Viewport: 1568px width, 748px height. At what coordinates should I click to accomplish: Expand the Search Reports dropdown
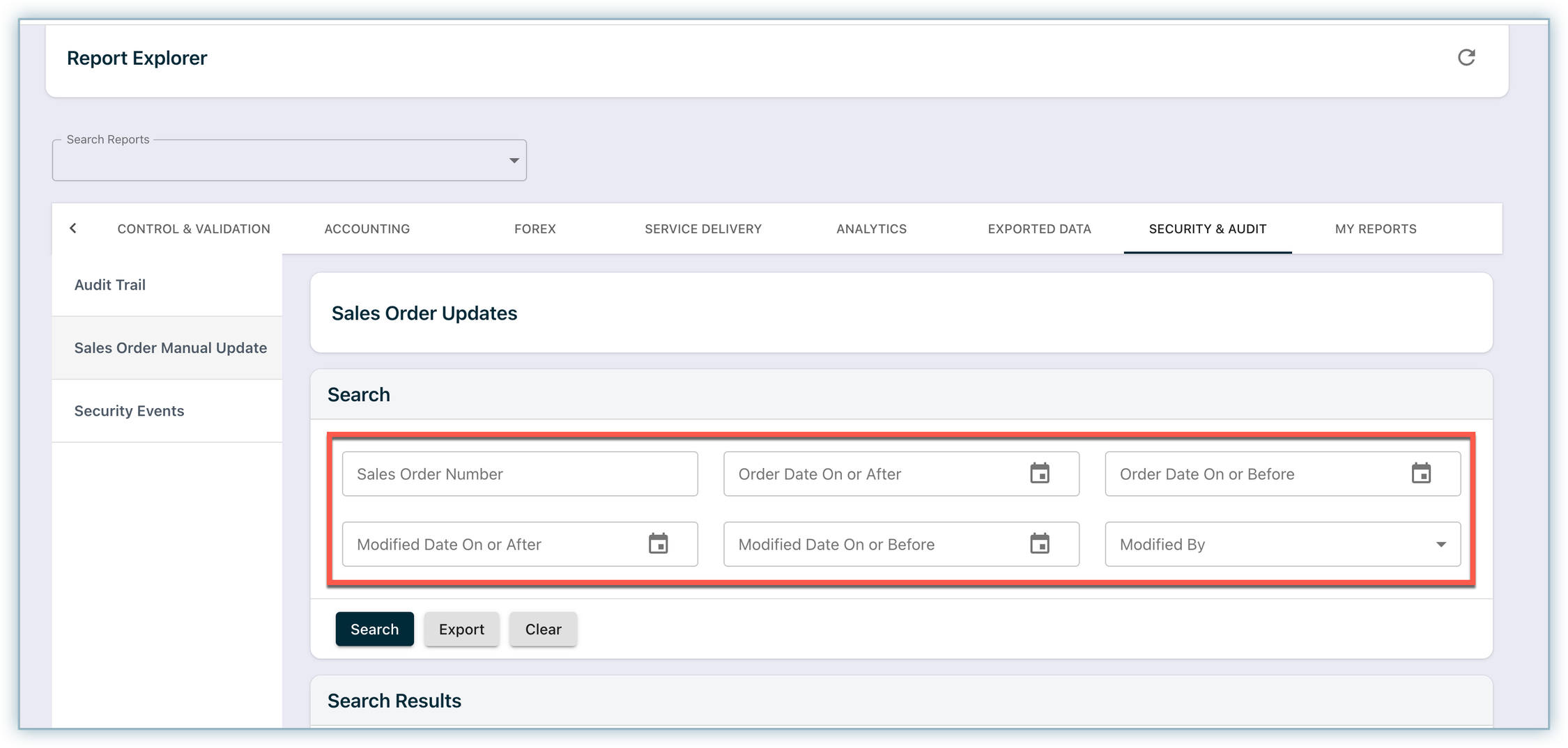(x=514, y=161)
